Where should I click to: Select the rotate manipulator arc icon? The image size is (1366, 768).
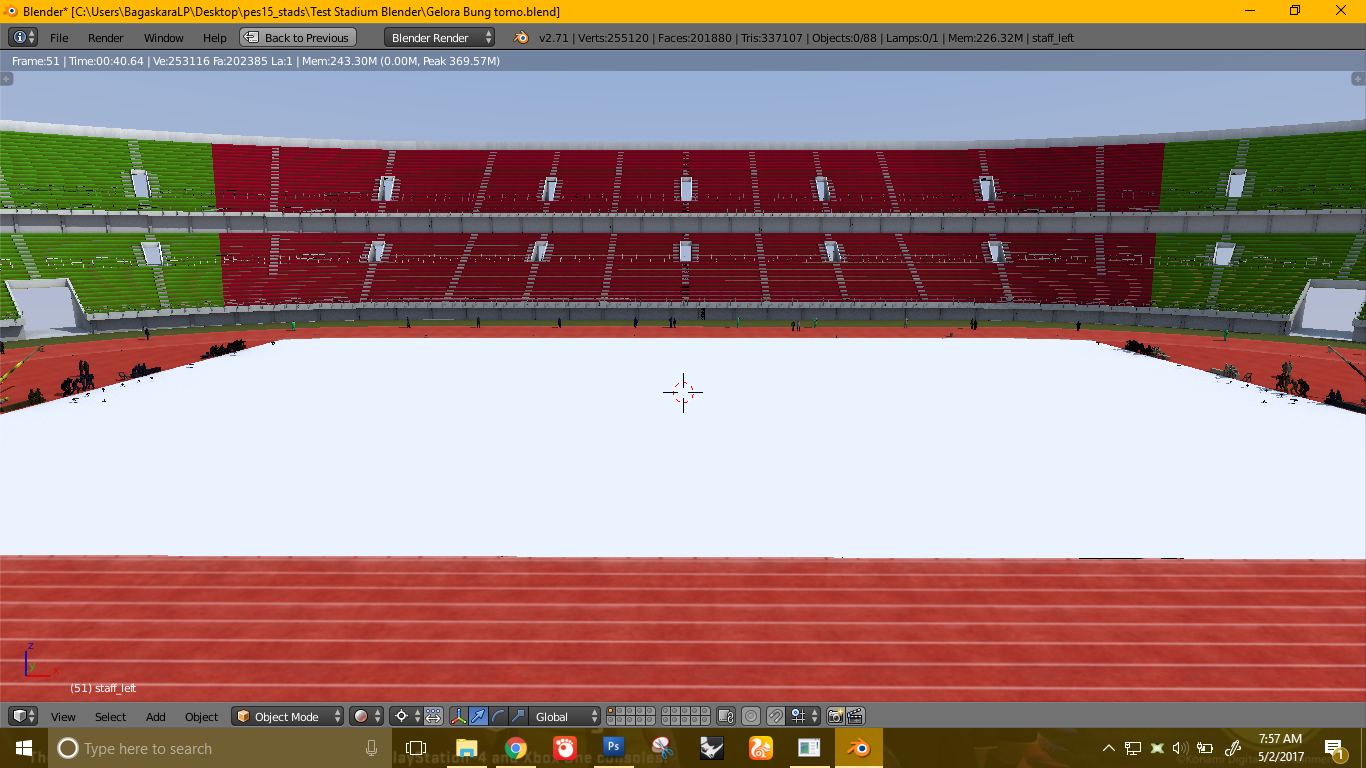coord(498,716)
